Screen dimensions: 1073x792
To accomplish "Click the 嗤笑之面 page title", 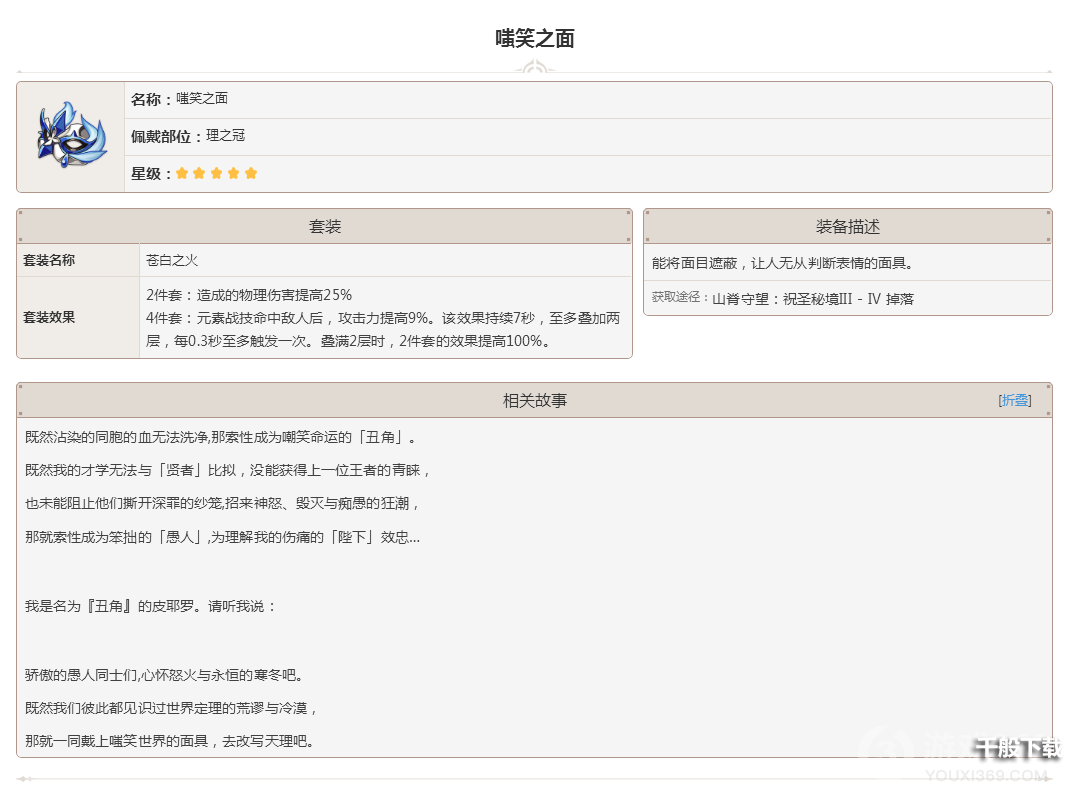I will point(535,39).
